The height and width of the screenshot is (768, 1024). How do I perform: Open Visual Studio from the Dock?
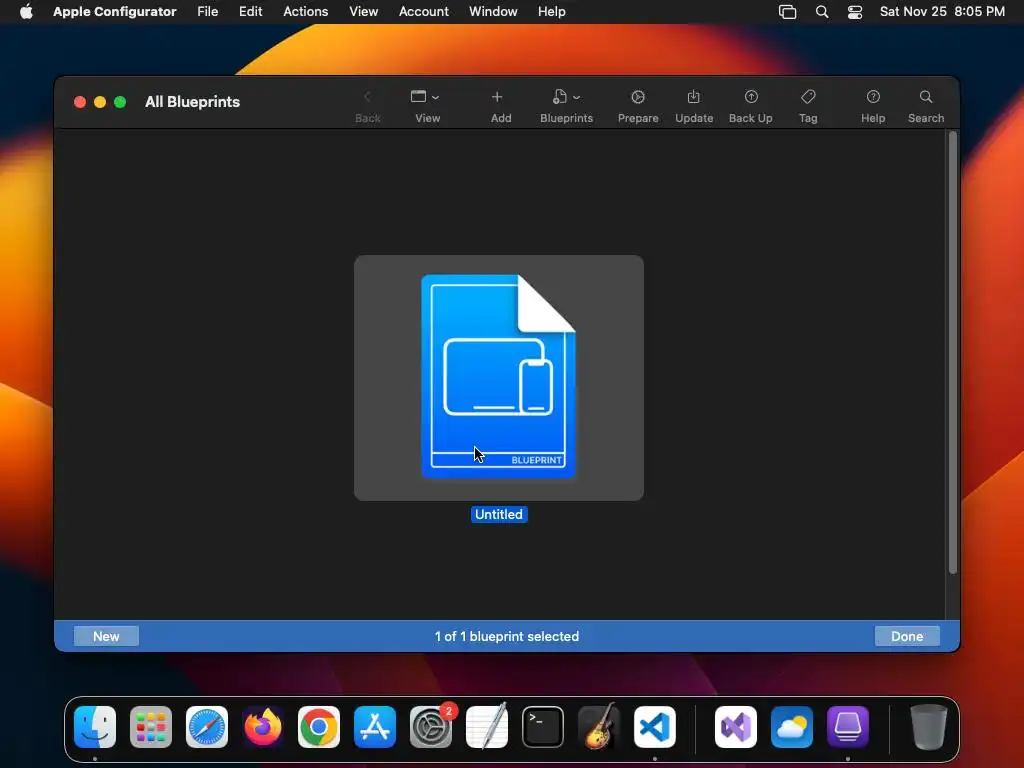[x=736, y=726]
